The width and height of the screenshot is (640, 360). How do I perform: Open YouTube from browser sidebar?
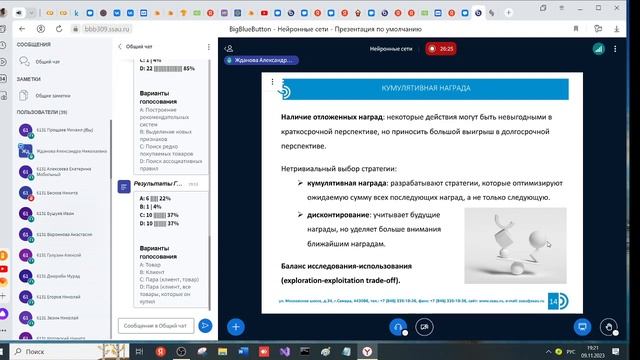pos(4,269)
